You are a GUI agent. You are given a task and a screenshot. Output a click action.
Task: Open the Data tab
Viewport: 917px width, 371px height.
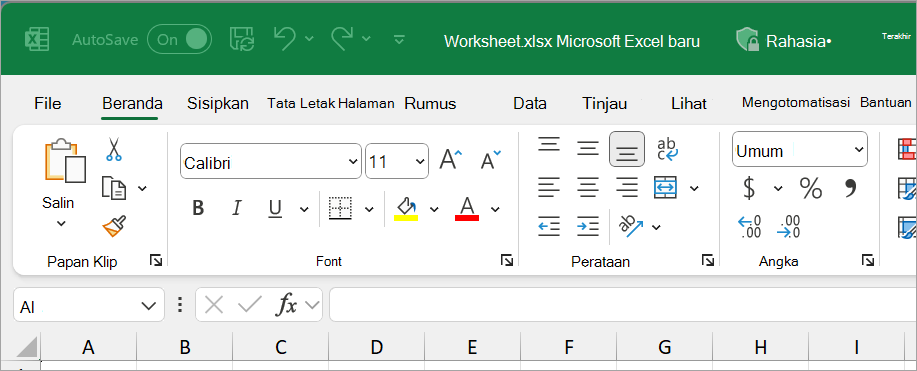[530, 104]
